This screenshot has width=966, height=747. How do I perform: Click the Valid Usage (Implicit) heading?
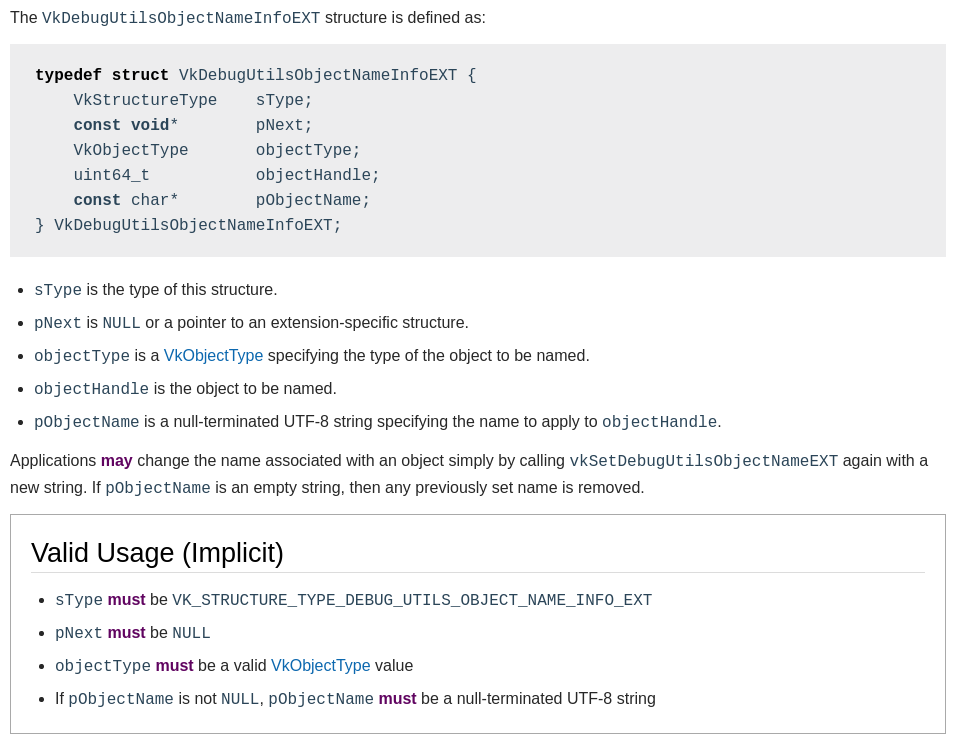pyautogui.click(x=157, y=553)
